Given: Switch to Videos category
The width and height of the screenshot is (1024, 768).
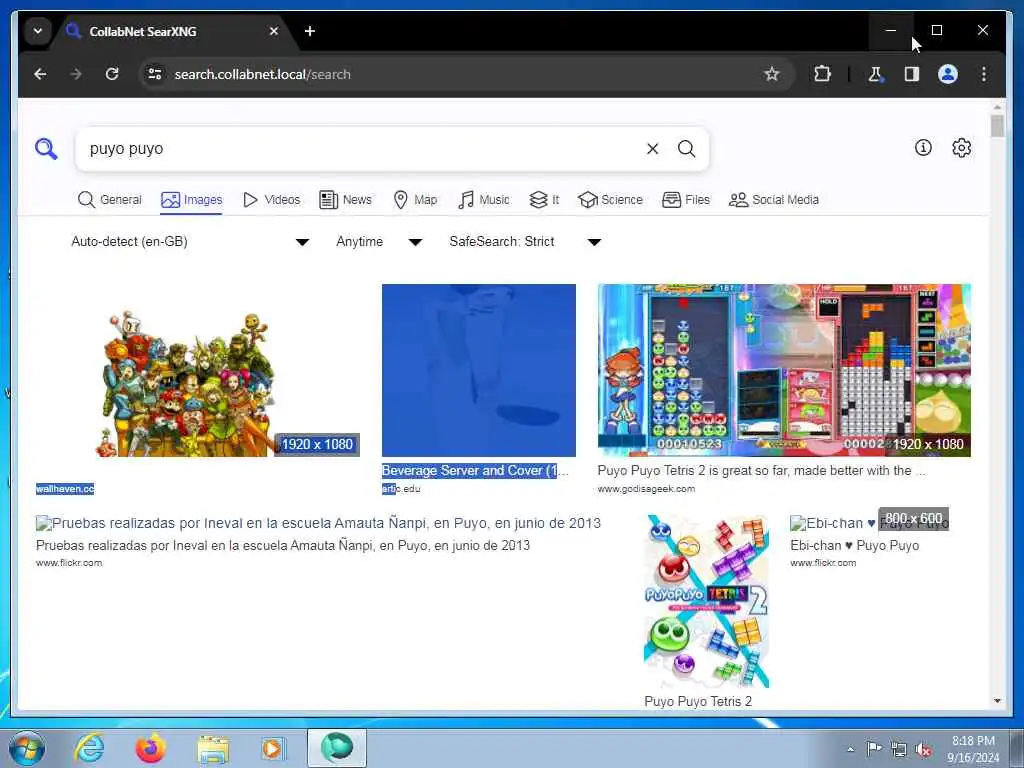Looking at the screenshot, I should pos(272,200).
